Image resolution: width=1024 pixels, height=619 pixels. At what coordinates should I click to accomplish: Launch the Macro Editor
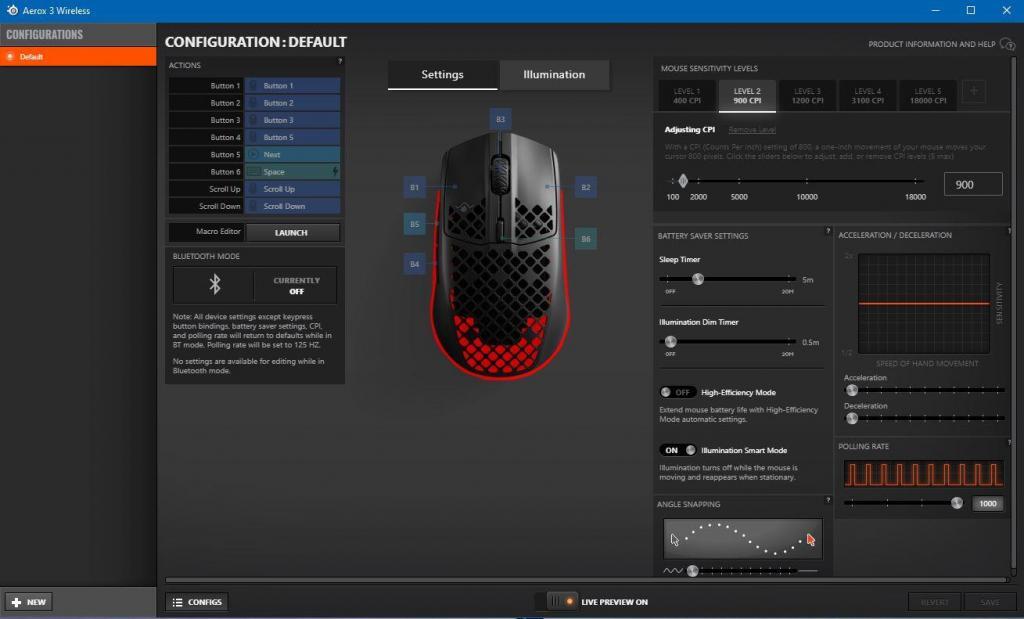[x=292, y=232]
